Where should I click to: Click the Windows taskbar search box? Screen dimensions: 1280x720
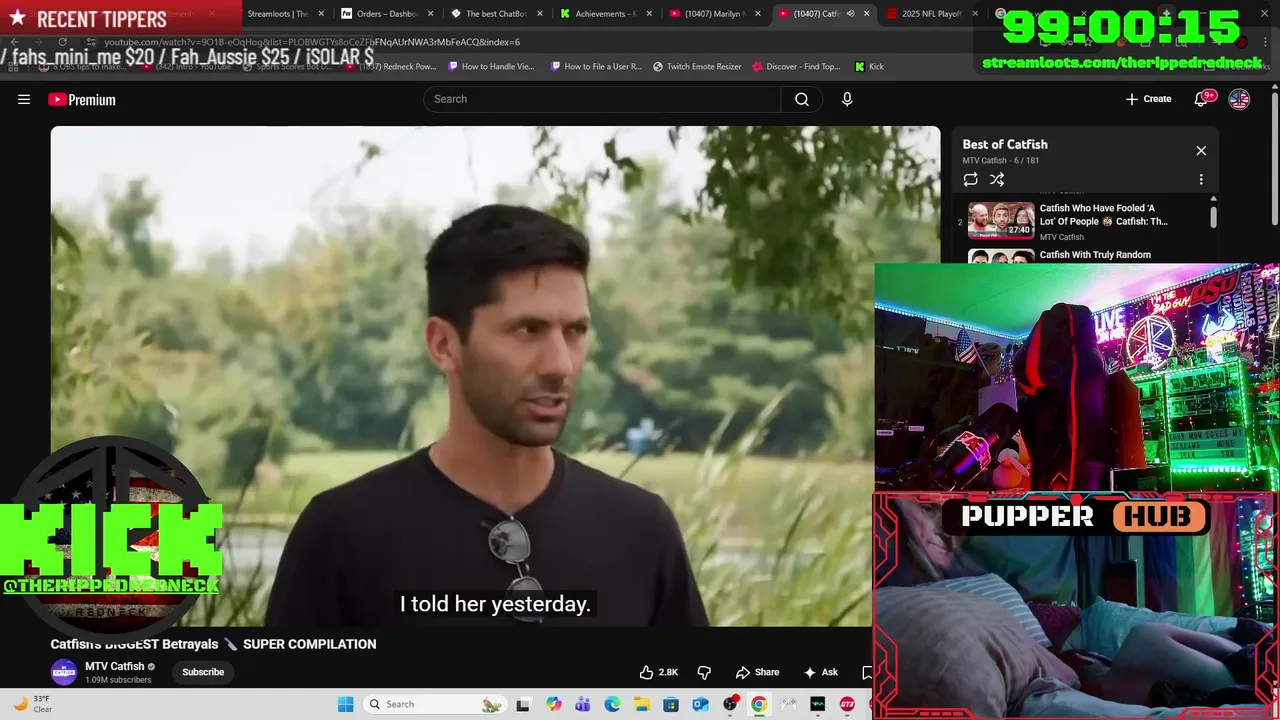click(x=433, y=704)
